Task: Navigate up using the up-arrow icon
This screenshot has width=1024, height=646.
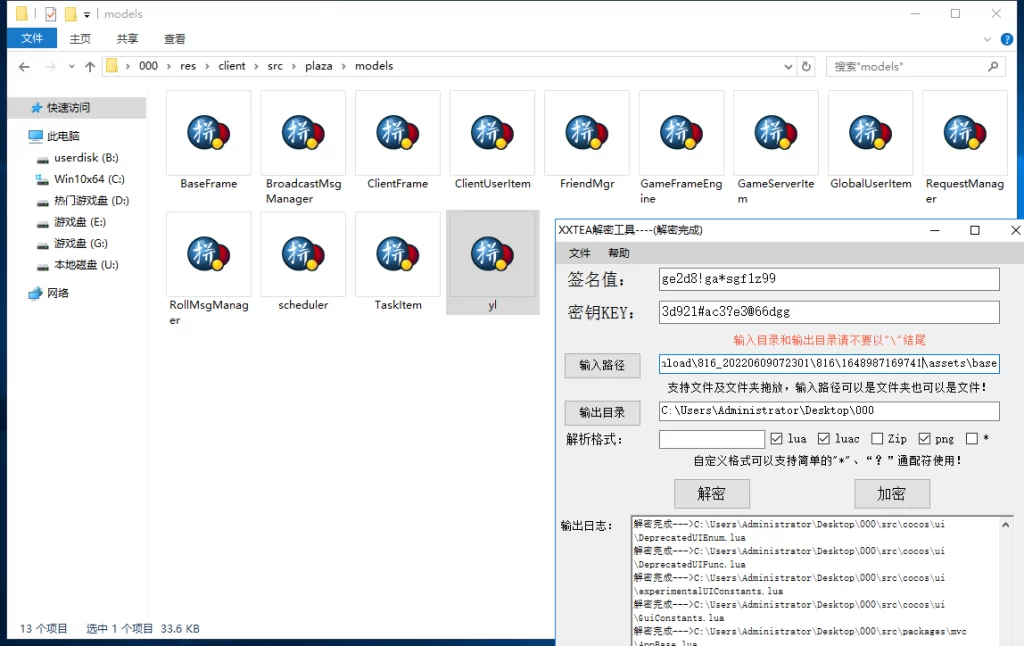Action: tap(89, 66)
